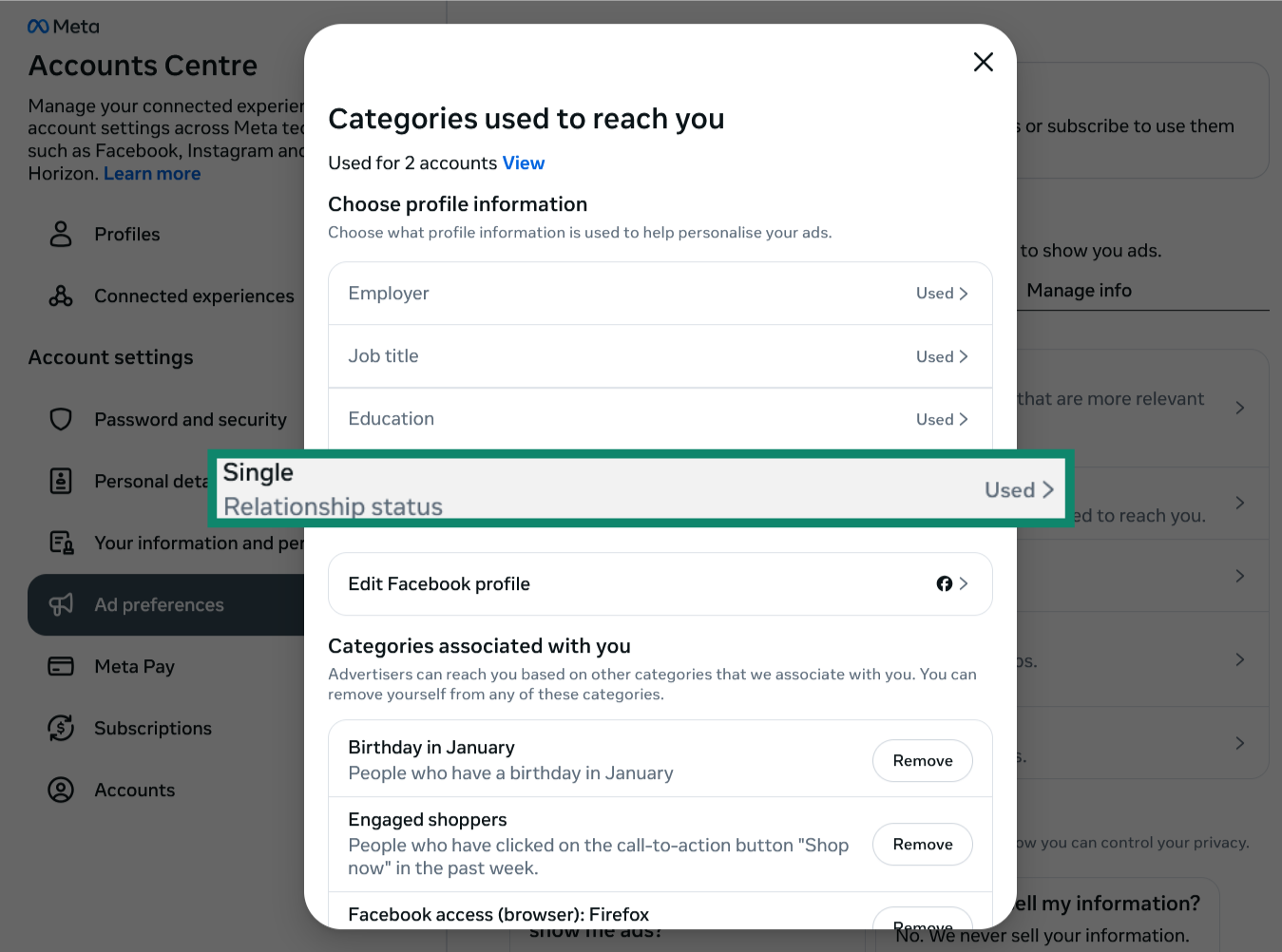Viewport: 1282px width, 952px height.
Task: Remove the Birthday in January category
Action: (922, 760)
